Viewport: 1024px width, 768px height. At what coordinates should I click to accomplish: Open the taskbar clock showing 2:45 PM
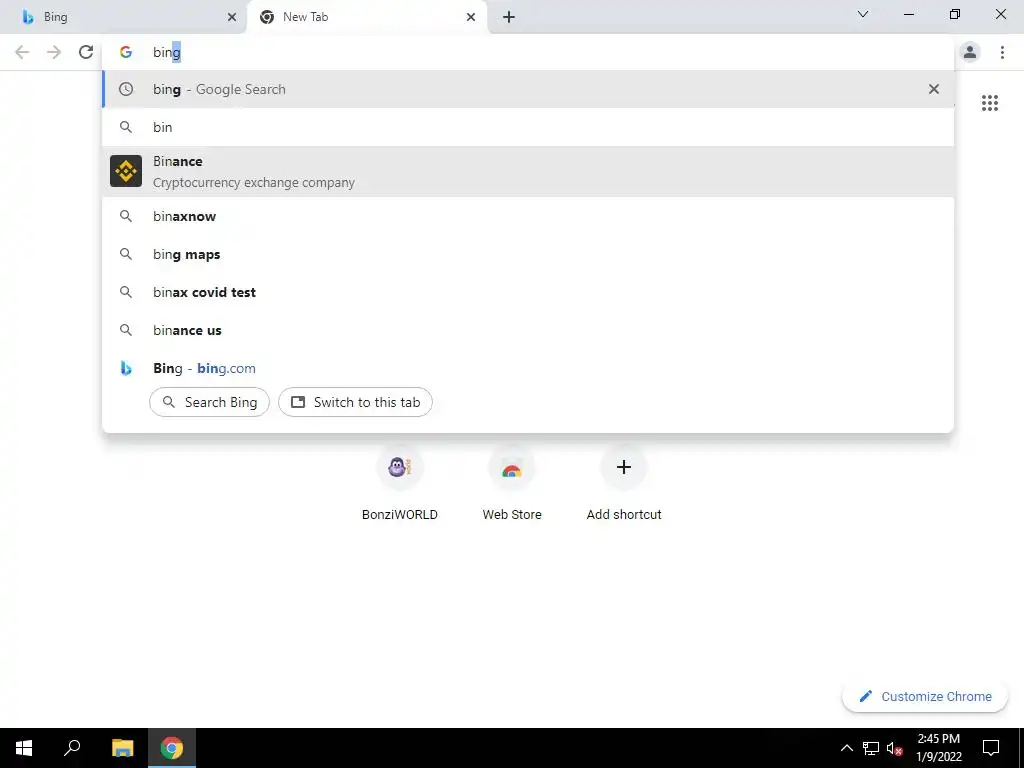click(x=938, y=748)
